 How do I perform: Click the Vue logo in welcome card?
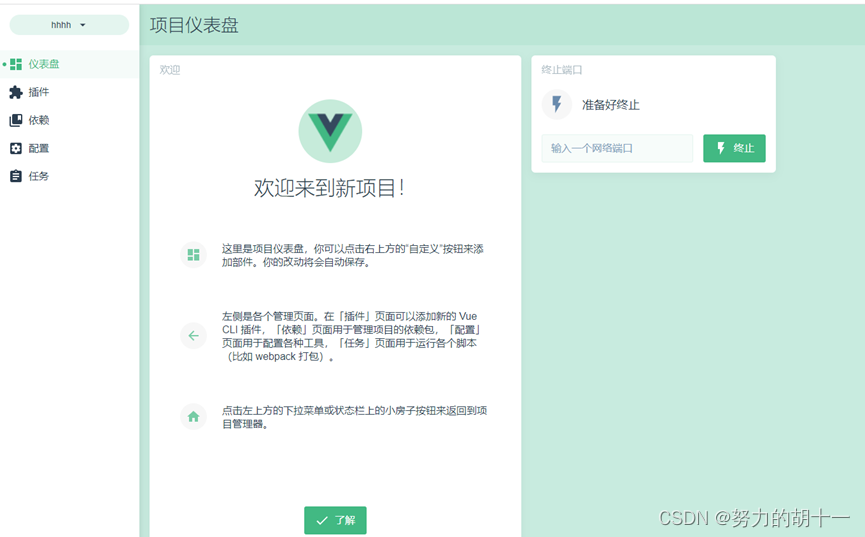(330, 131)
